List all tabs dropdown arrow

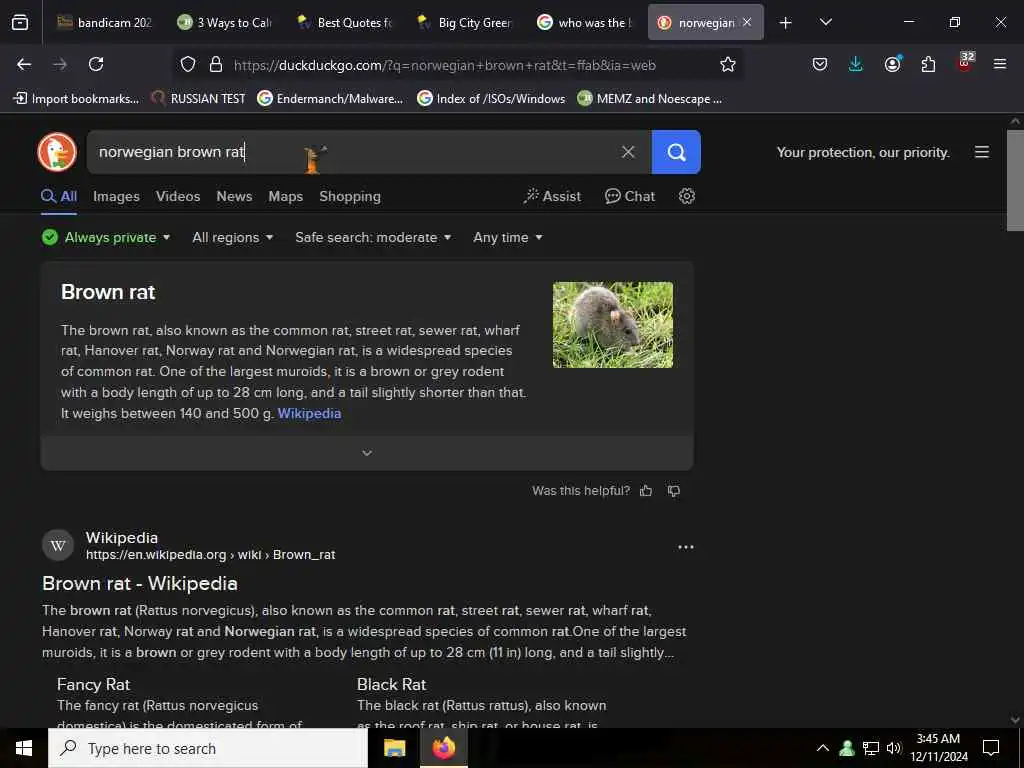pyautogui.click(x=825, y=23)
